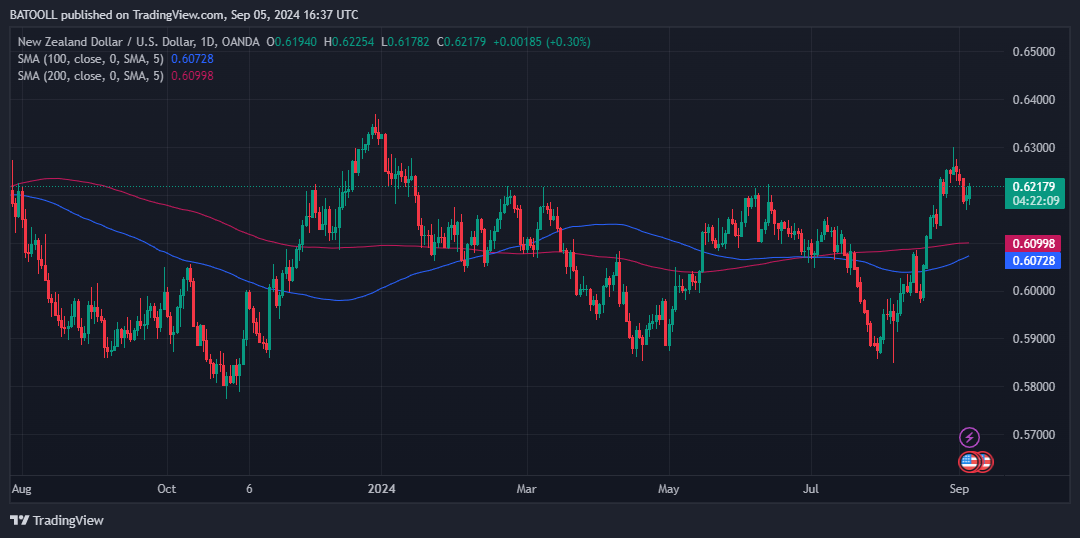Click the Oct label on time axis

(x=166, y=489)
